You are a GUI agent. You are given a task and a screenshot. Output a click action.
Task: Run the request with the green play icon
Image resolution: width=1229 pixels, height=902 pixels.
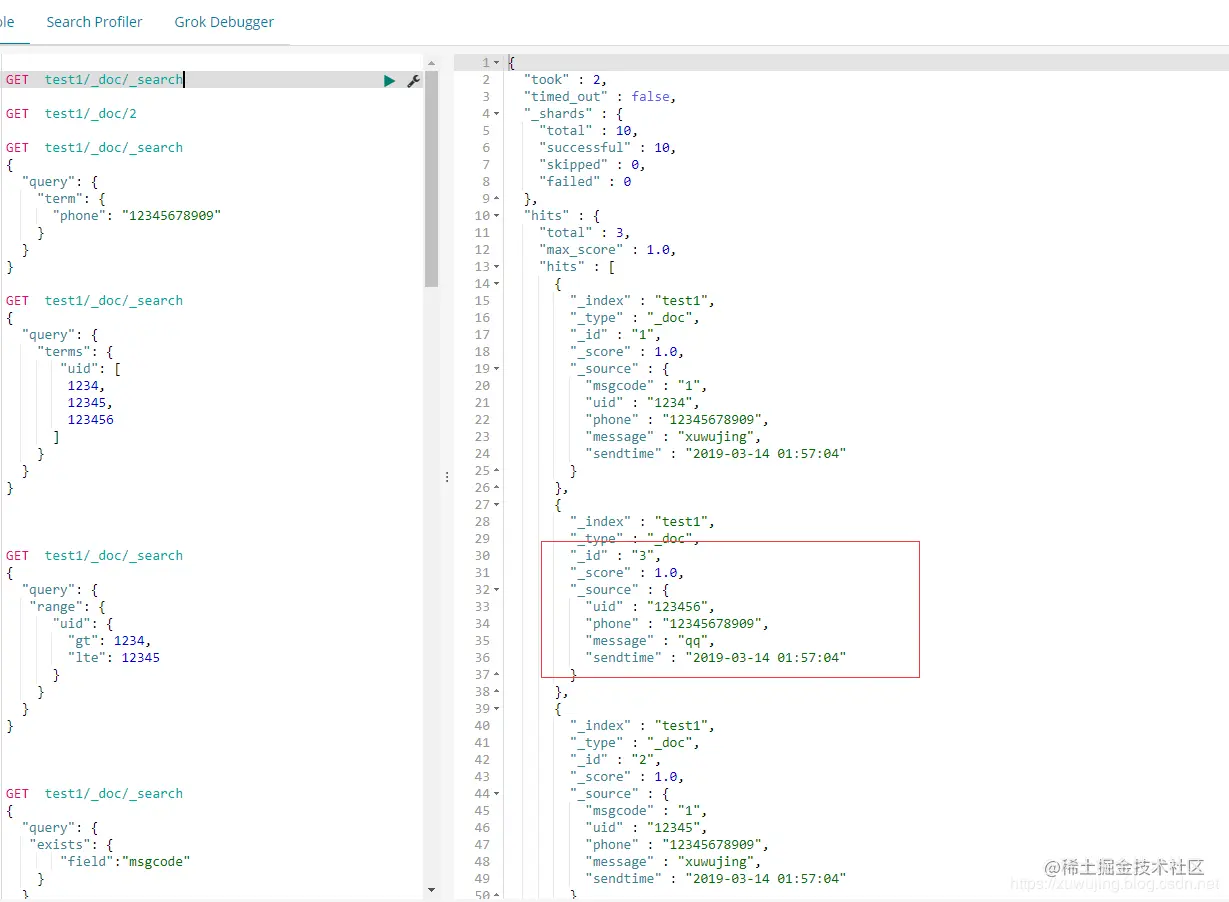[x=389, y=80]
